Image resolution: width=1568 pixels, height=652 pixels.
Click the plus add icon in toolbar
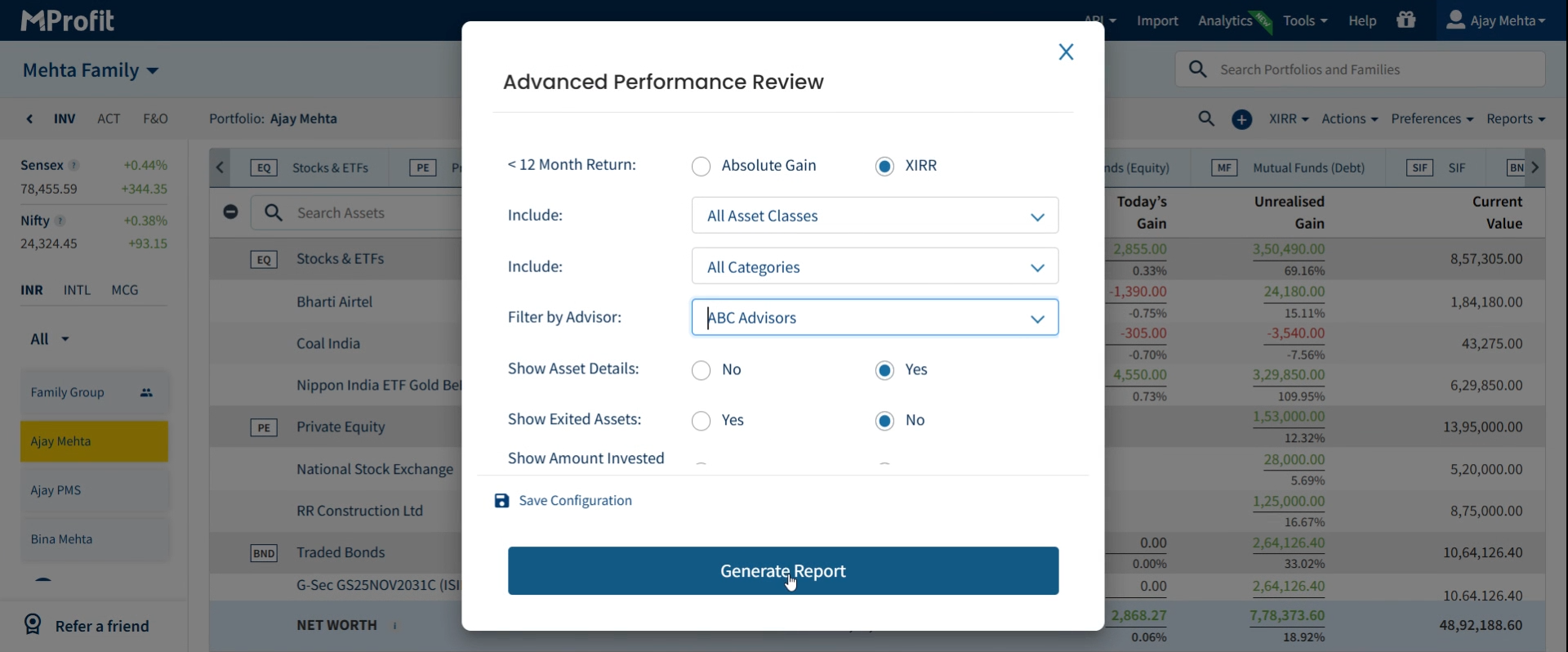coord(1242,119)
